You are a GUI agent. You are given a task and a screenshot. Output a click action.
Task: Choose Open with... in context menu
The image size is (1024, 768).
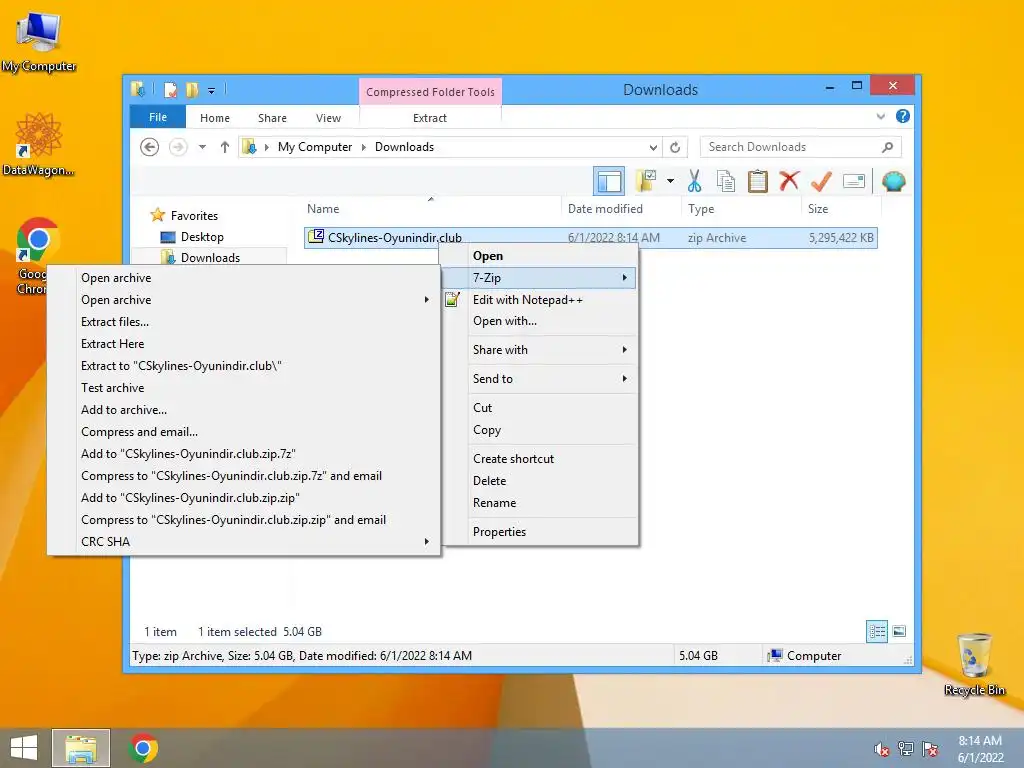(539, 321)
